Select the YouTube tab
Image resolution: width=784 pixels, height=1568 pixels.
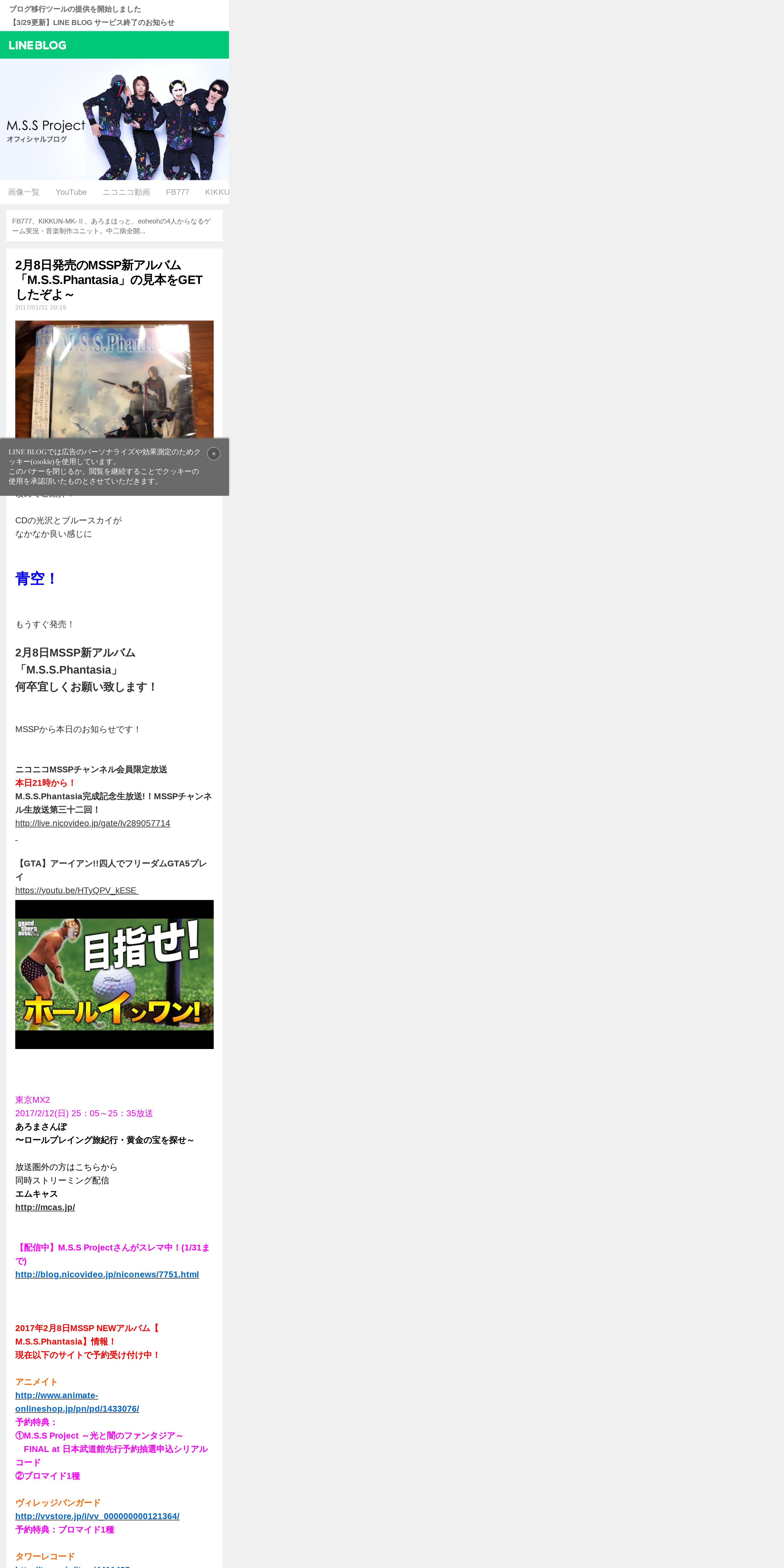tap(71, 192)
